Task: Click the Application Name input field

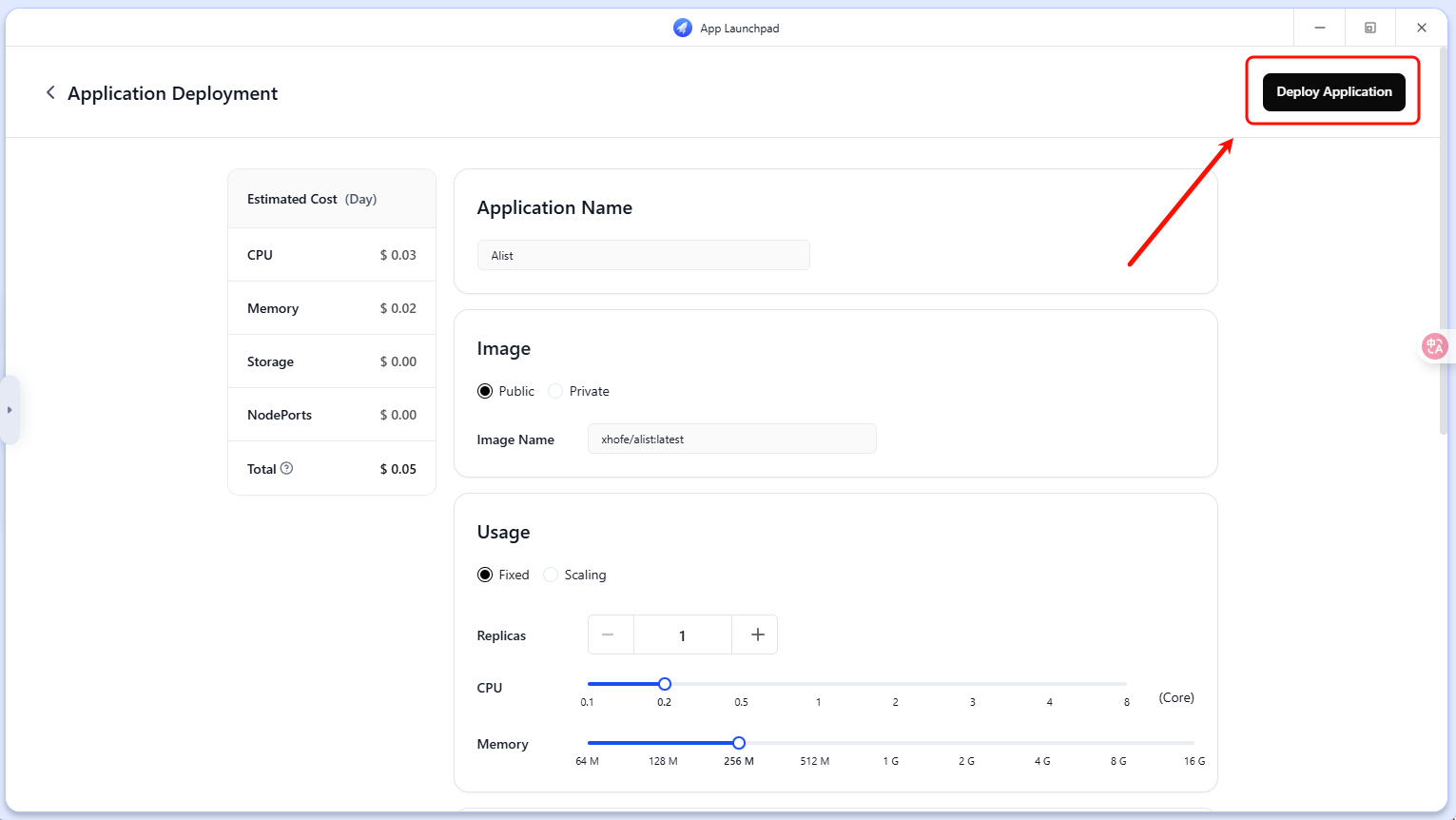Action: point(643,255)
